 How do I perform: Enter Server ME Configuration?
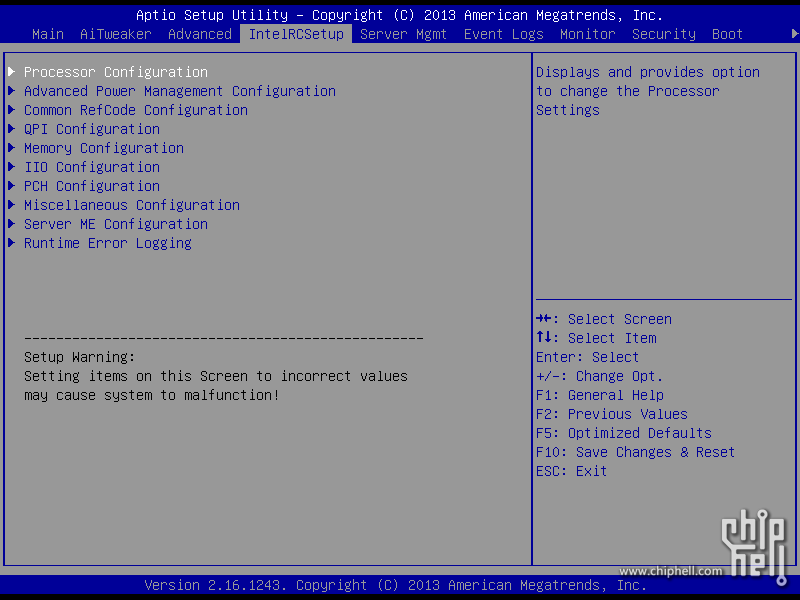pos(116,224)
